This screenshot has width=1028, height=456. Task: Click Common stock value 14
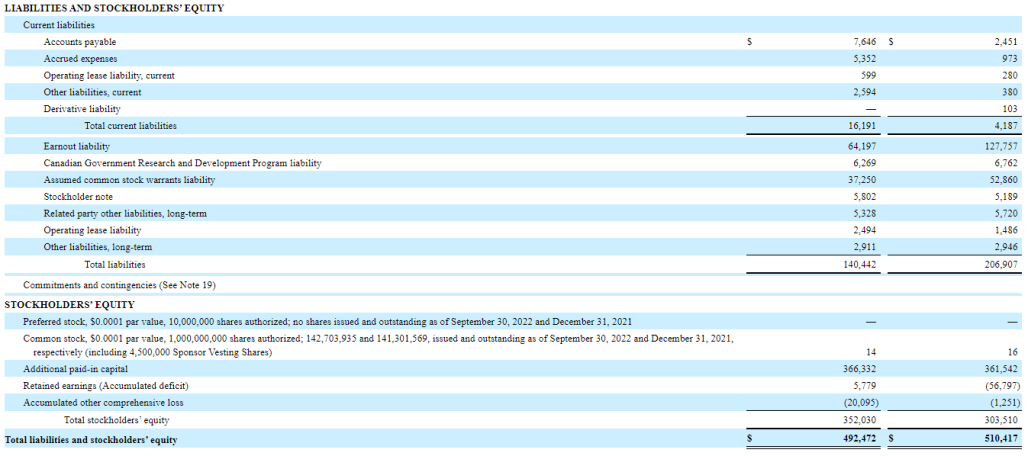tap(872, 353)
